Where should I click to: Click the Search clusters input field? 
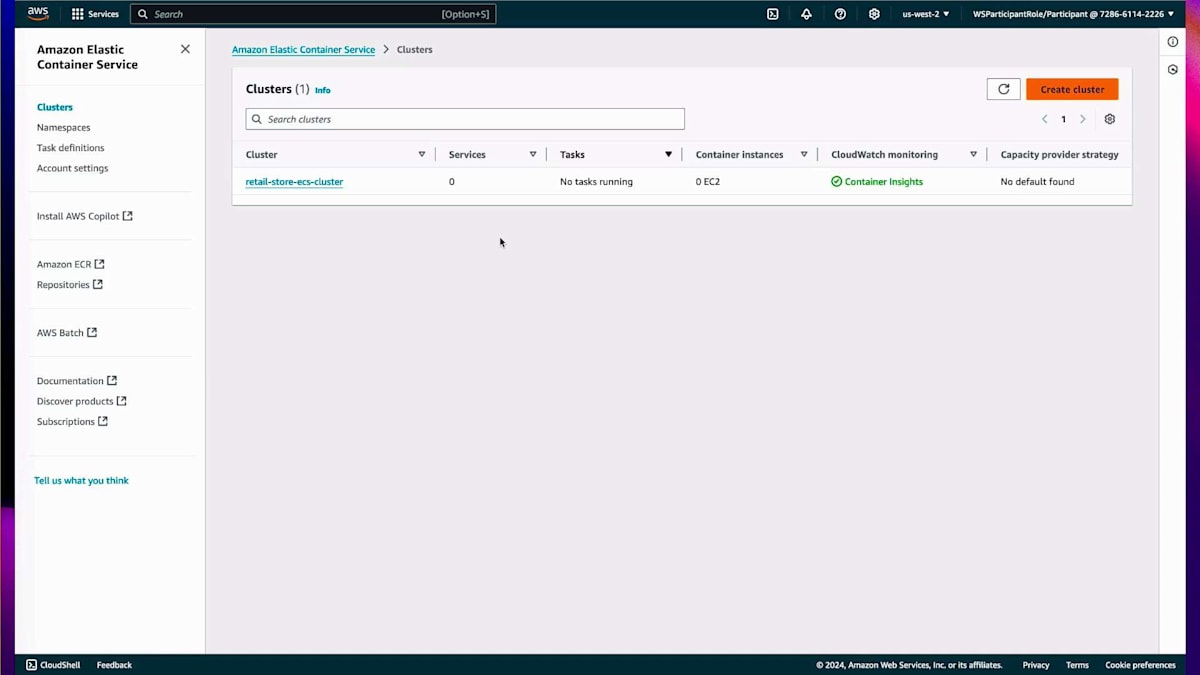465,119
